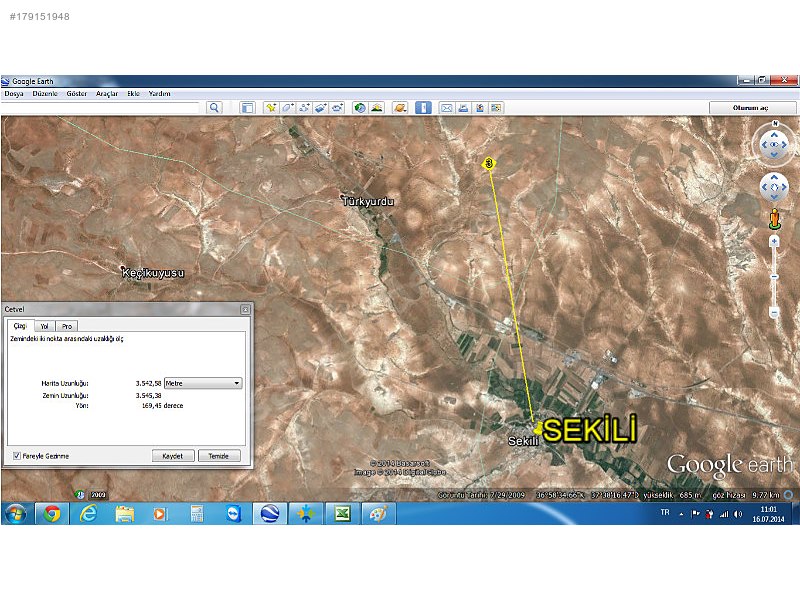This screenshot has height=600, width=800.
Task: Add a placemark with the pushpin icon
Action: 271,108
